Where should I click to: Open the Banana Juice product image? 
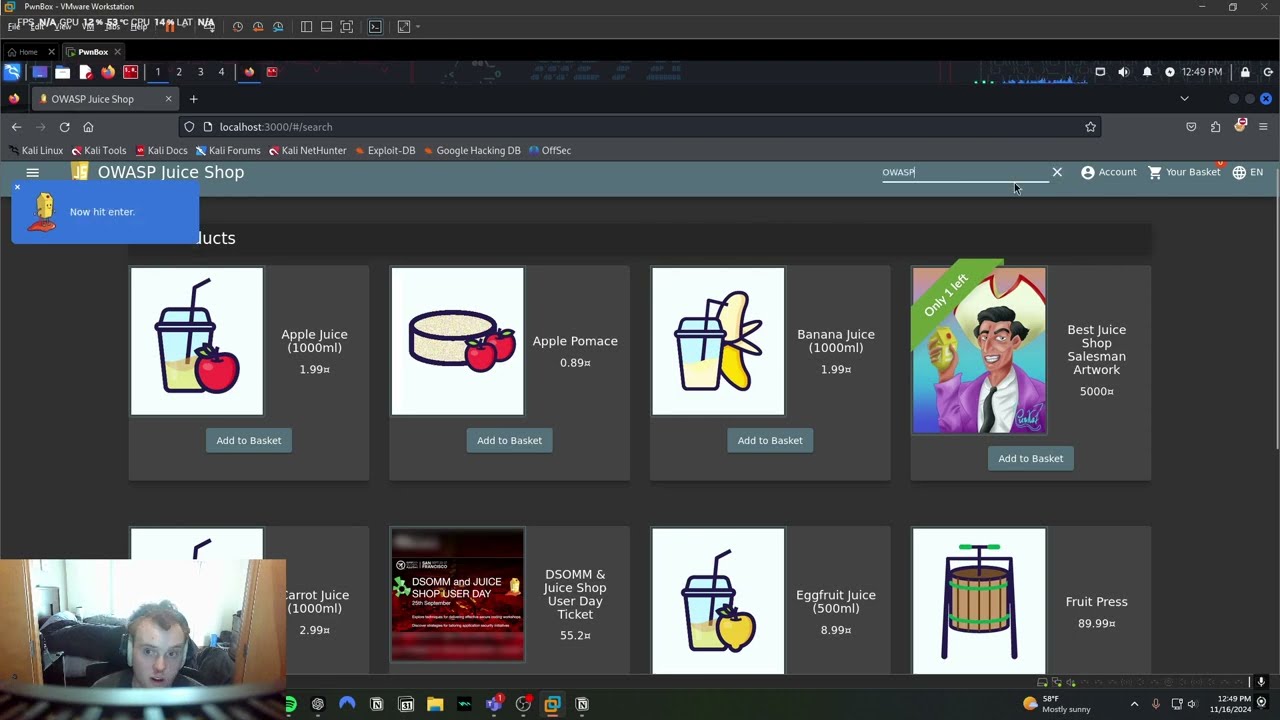pyautogui.click(x=718, y=341)
